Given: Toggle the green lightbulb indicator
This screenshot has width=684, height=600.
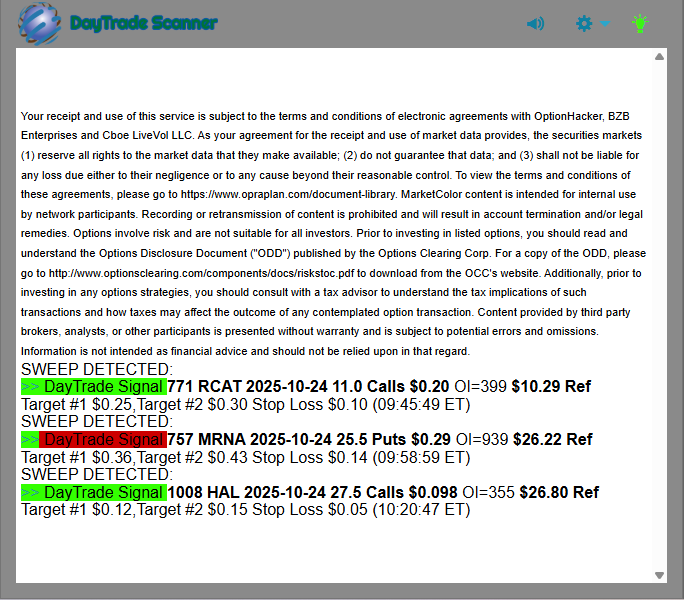Looking at the screenshot, I should click(640, 23).
